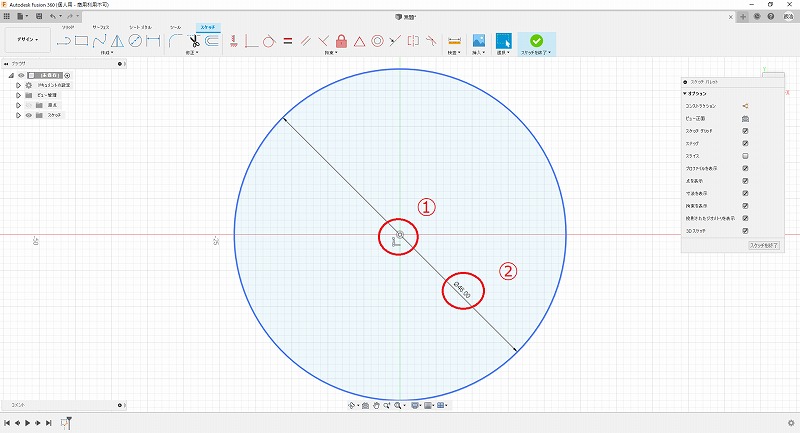Collapse the オプション section in sketch palette
800x433 pixels.
(686, 93)
